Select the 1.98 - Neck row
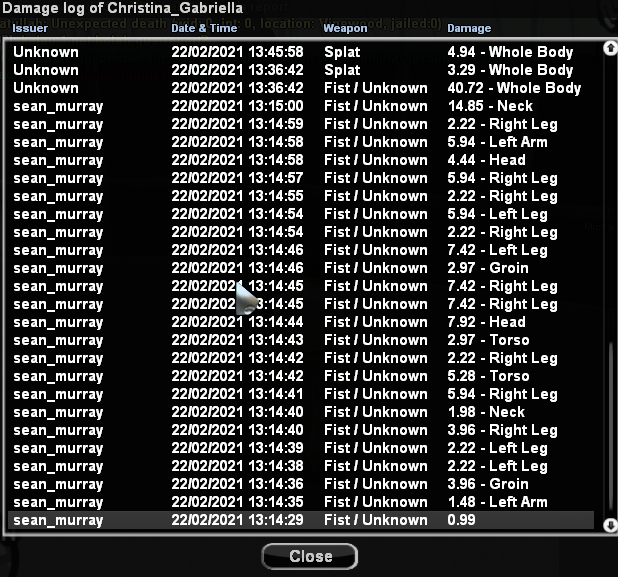 pos(301,412)
